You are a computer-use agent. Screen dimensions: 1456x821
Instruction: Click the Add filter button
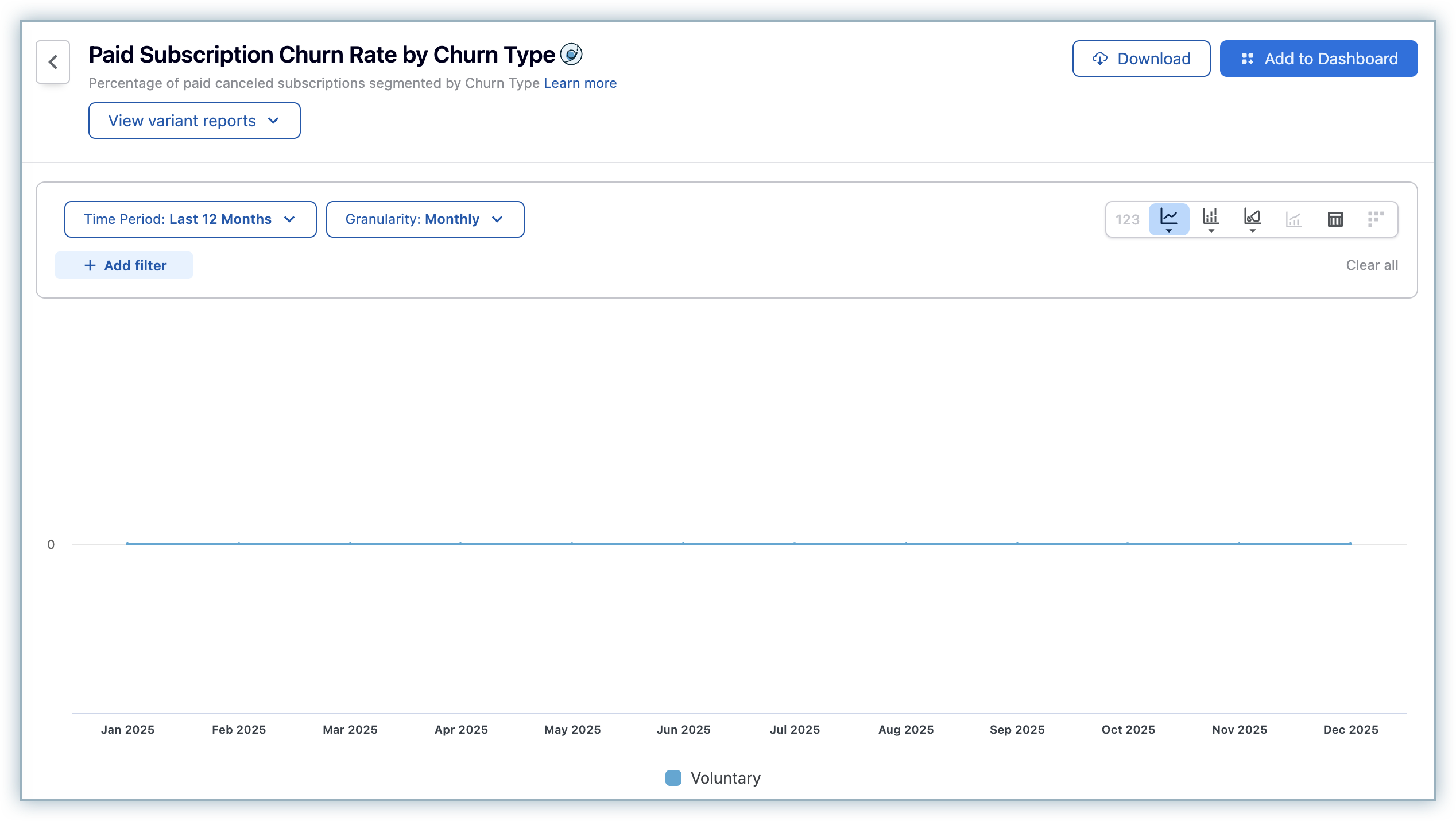point(124,265)
